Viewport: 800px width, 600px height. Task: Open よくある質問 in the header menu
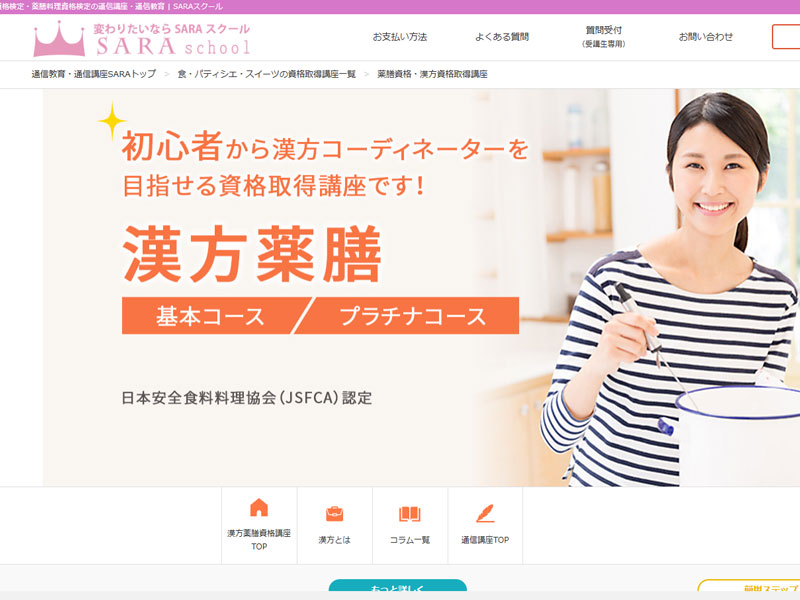click(x=502, y=37)
